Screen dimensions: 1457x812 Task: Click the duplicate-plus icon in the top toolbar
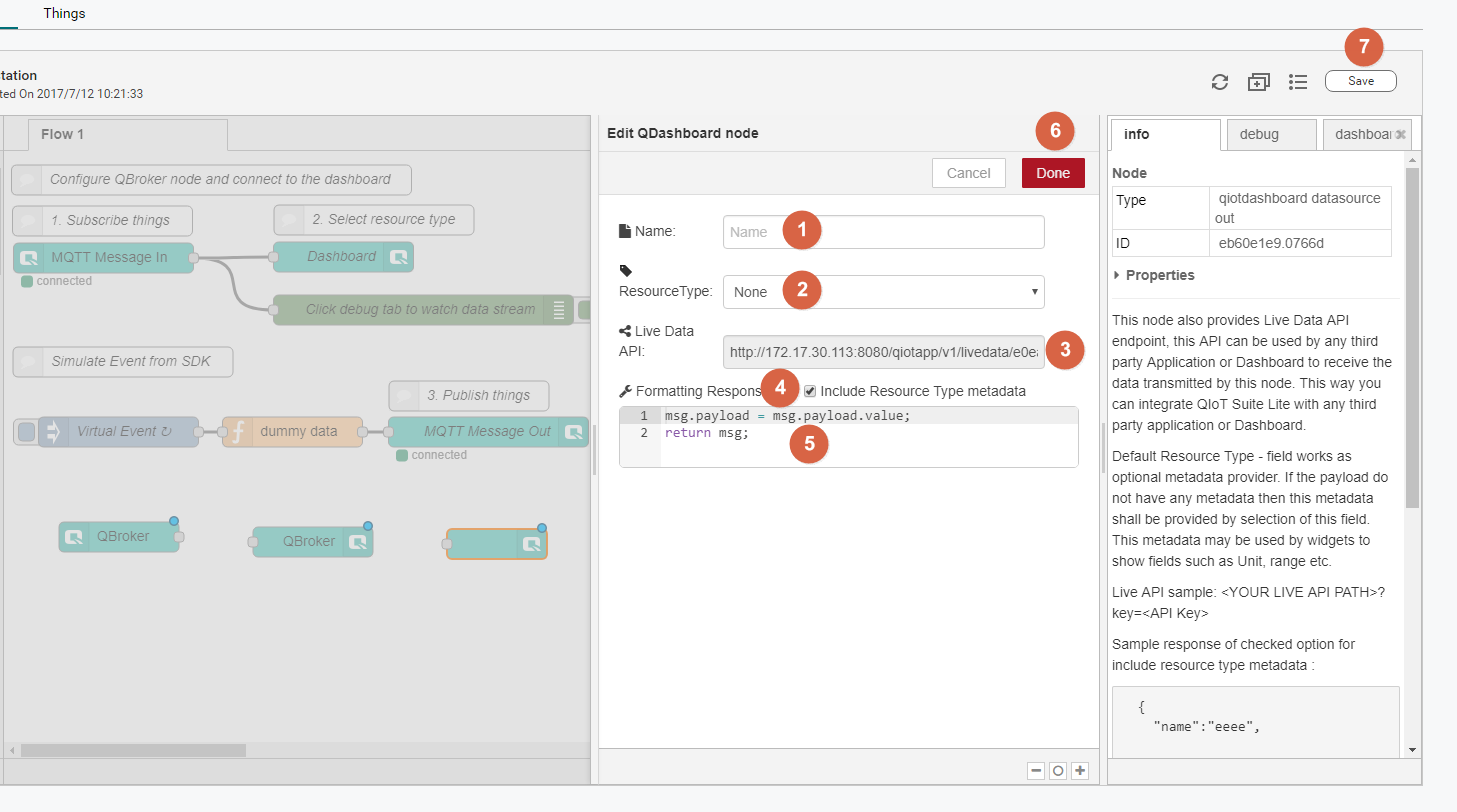point(1258,82)
